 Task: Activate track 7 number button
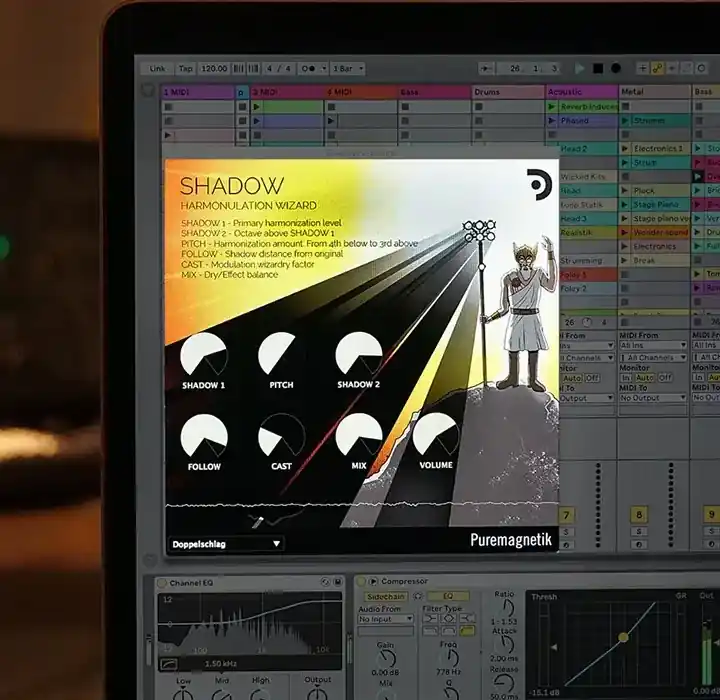pos(566,515)
